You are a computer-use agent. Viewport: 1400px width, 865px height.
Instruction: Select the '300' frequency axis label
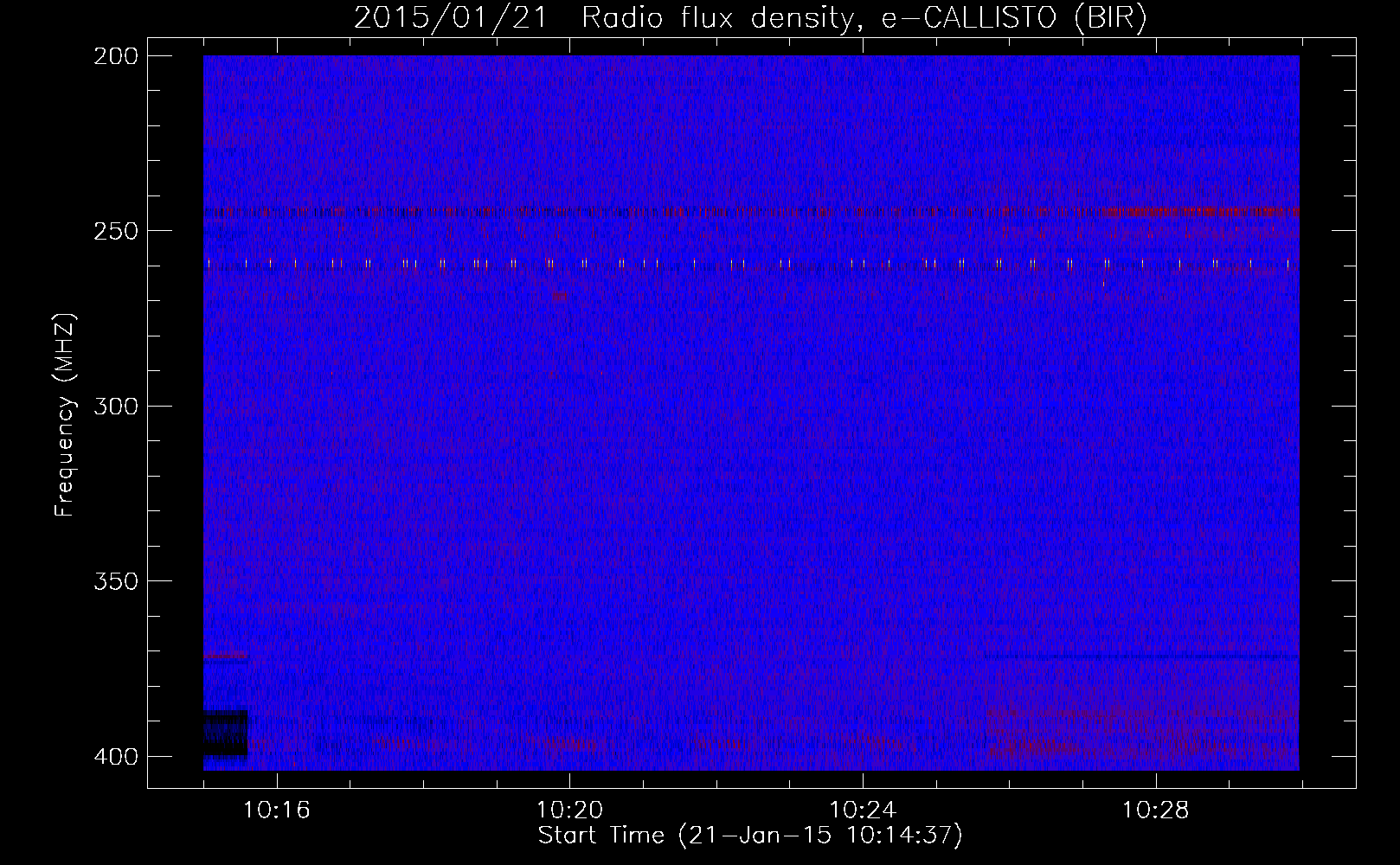click(116, 406)
